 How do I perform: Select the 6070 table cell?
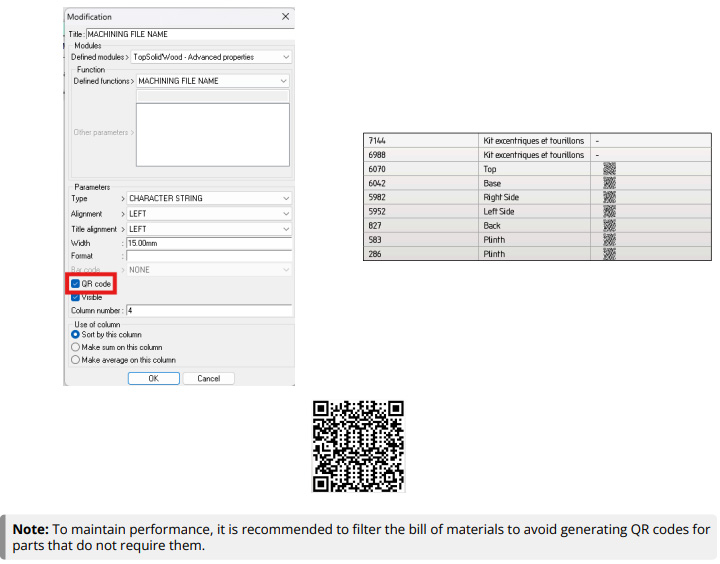421,169
